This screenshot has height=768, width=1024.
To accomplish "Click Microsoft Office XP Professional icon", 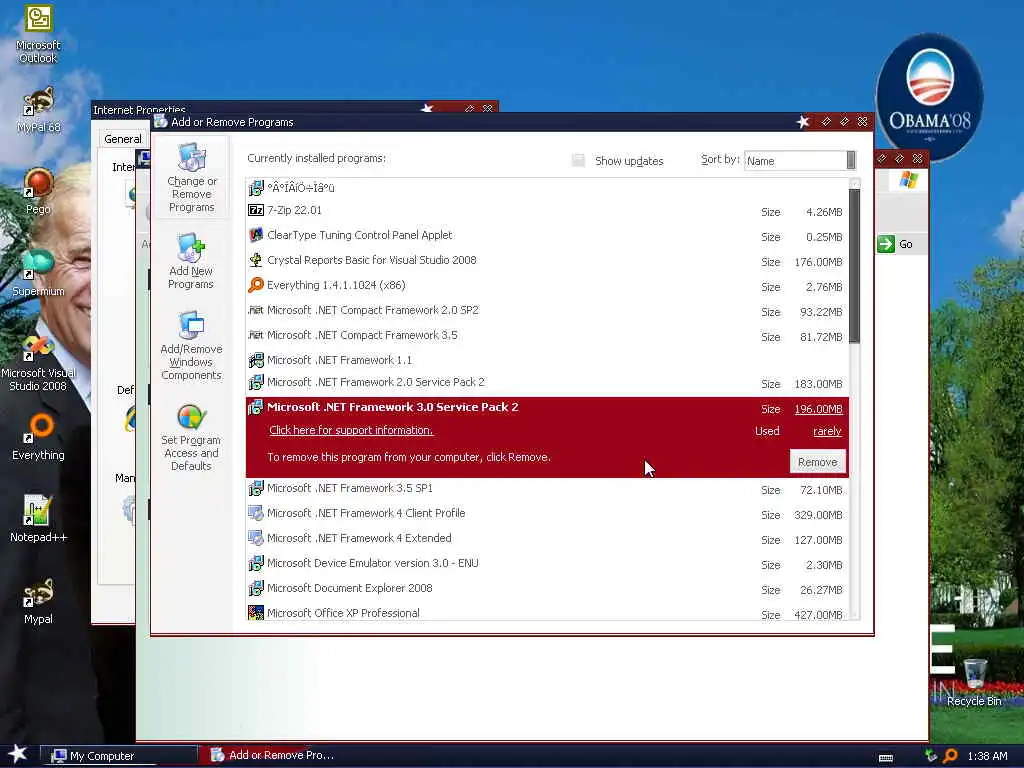I will pos(256,613).
